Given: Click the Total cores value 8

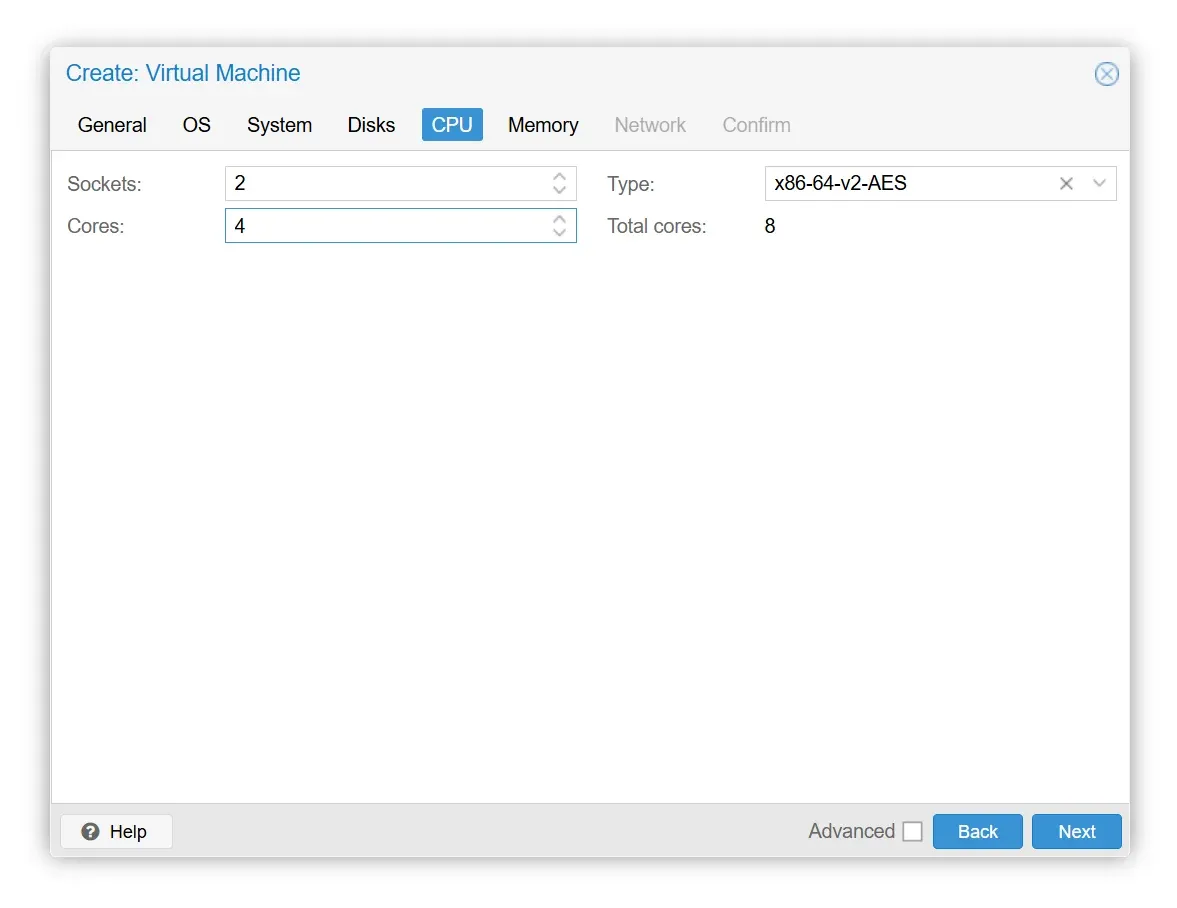Looking at the screenshot, I should point(769,226).
